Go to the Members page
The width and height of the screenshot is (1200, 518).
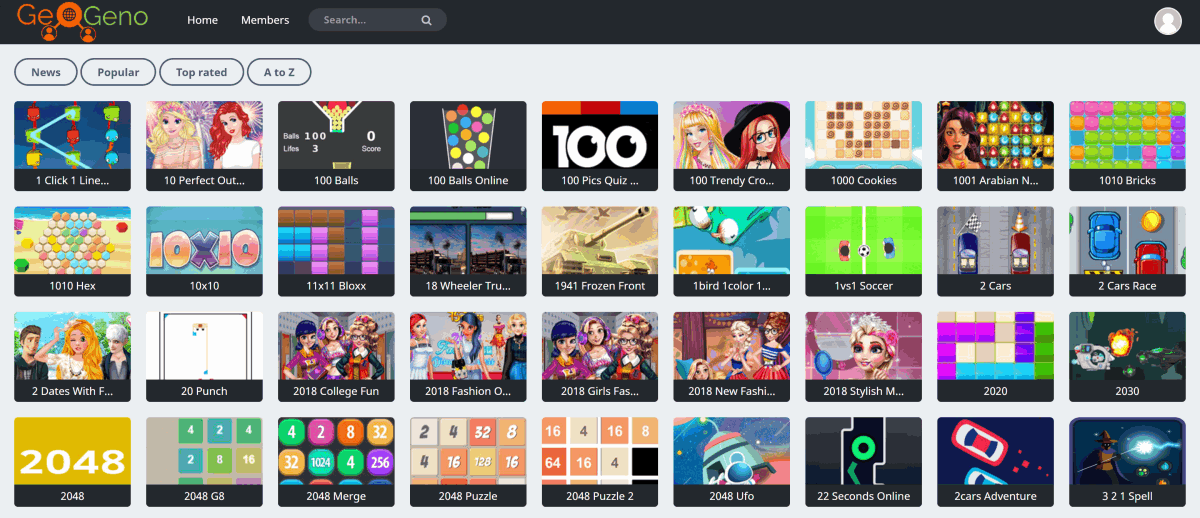click(x=265, y=20)
